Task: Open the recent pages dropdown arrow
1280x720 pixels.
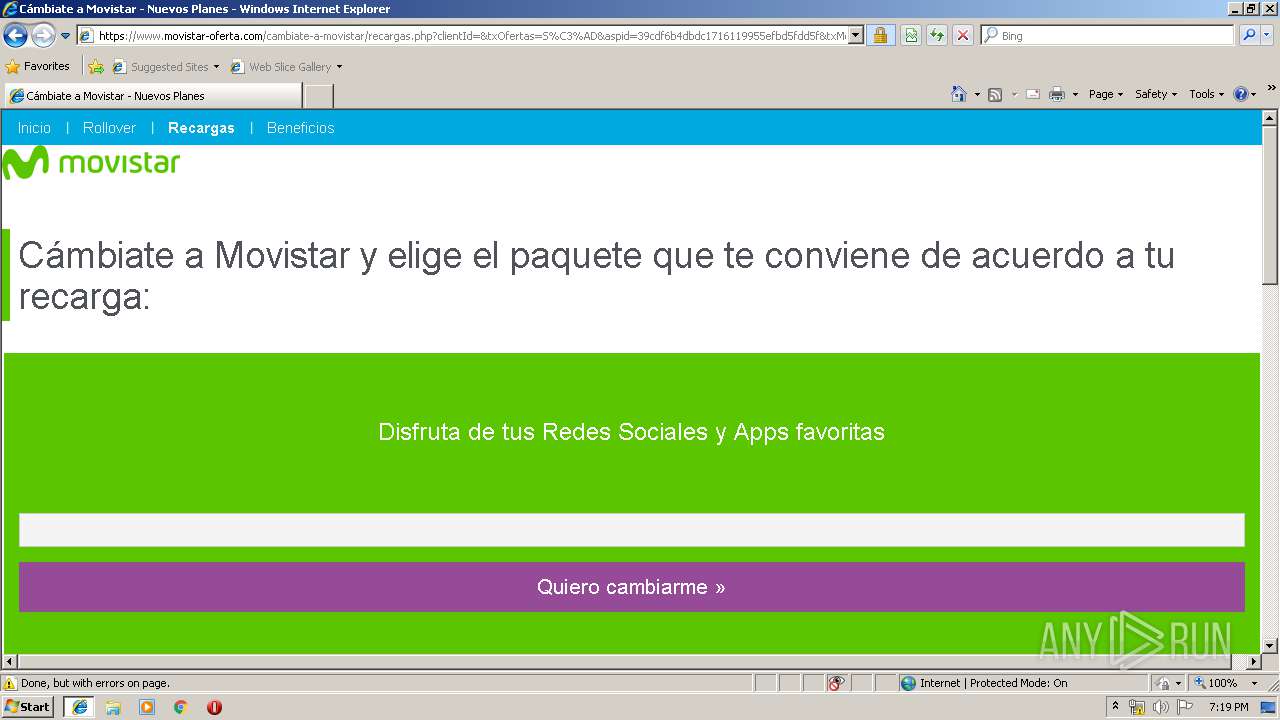Action: click(x=66, y=36)
